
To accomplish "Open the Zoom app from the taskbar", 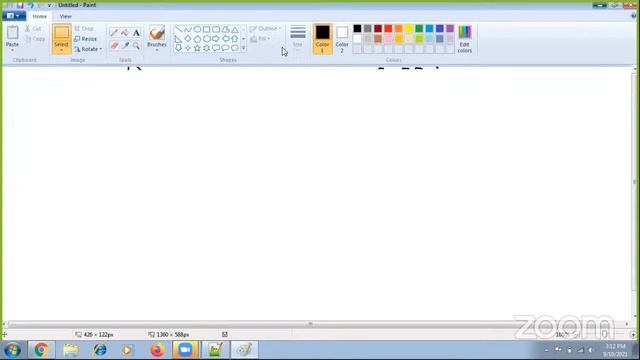I will pyautogui.click(x=185, y=350).
